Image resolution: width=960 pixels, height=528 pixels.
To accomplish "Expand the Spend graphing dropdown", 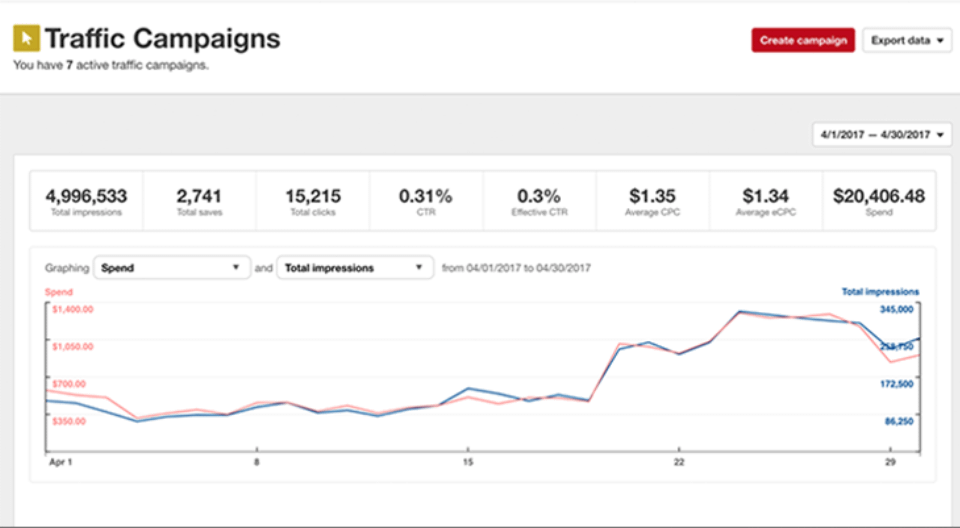I will pyautogui.click(x=172, y=268).
